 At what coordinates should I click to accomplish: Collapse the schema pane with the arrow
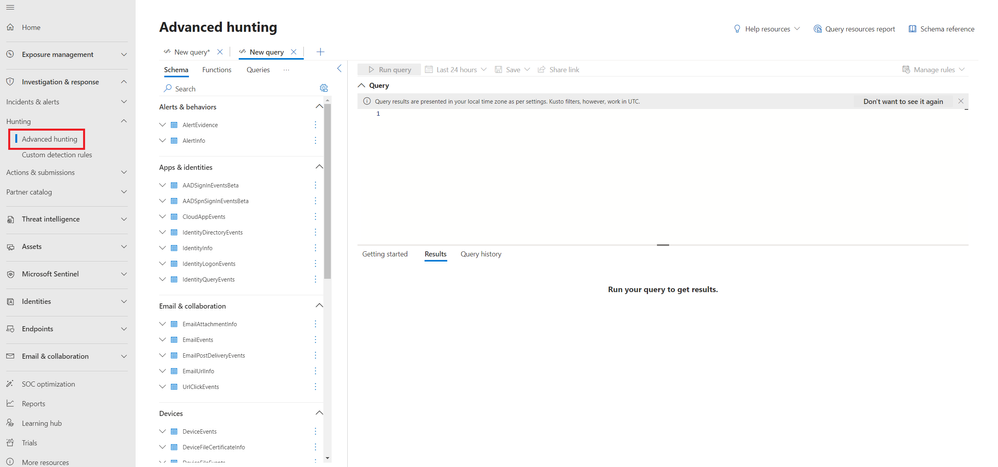(x=339, y=68)
